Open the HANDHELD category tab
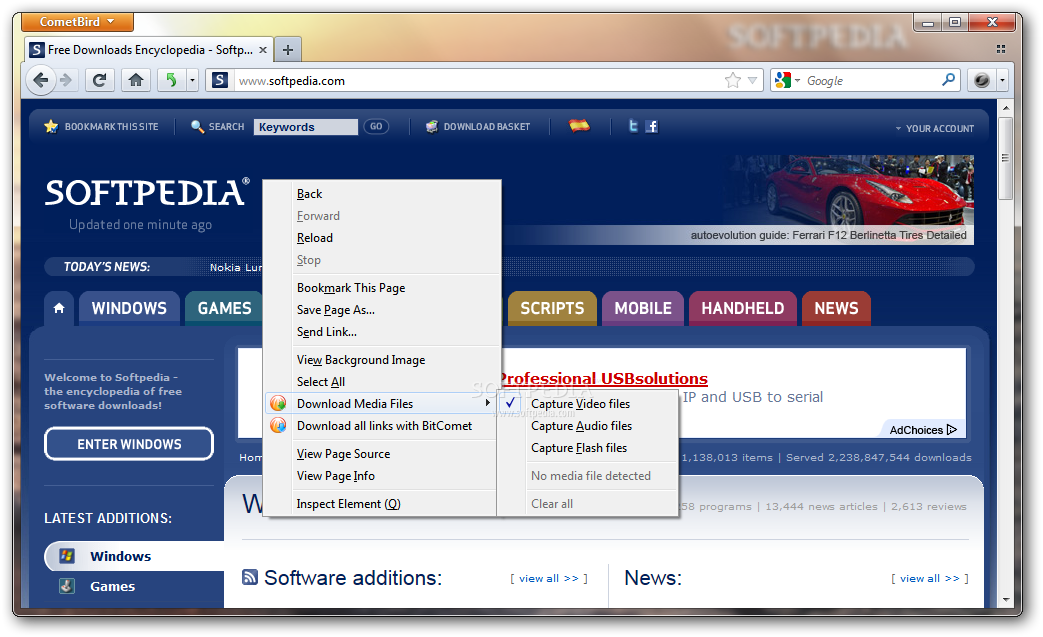The height and width of the screenshot is (637, 1043). (x=742, y=308)
